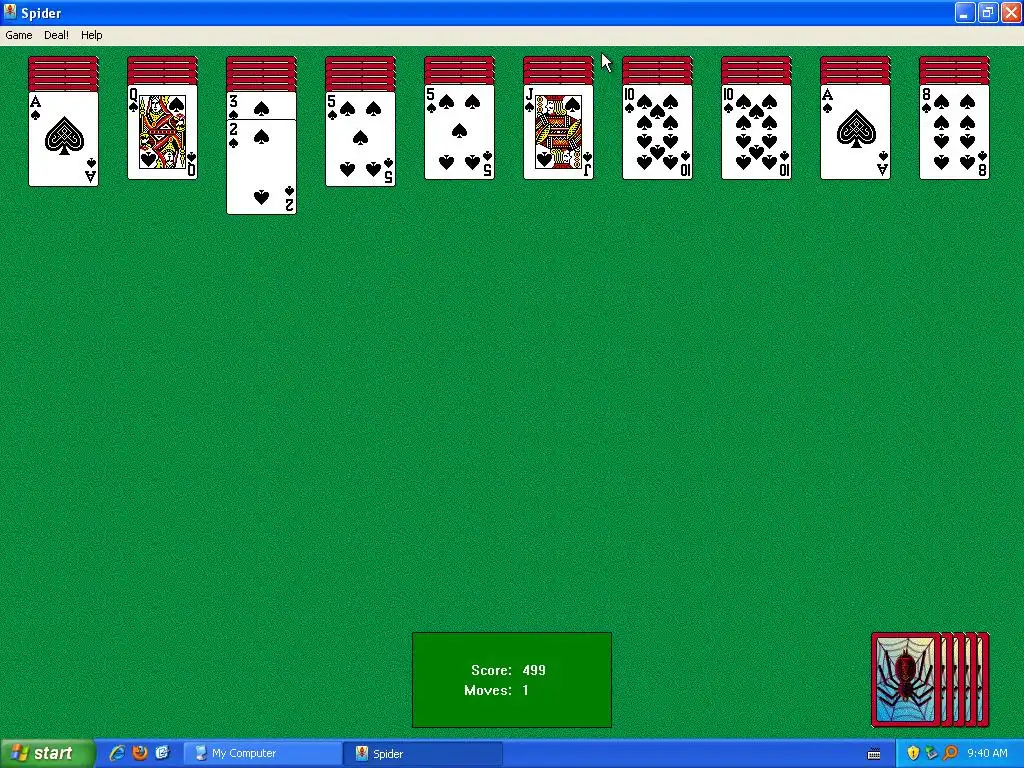Click the tray icon between shield and magnifier
The height and width of the screenshot is (768, 1024).
931,754
